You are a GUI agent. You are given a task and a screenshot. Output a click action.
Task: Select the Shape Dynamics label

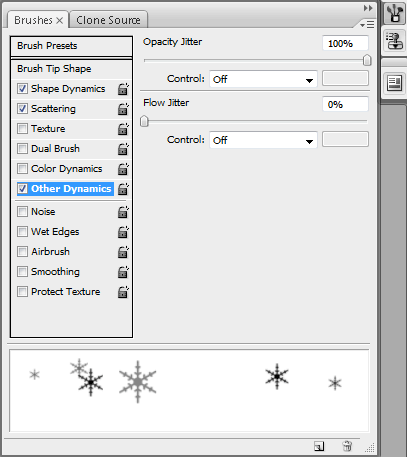pyautogui.click(x=68, y=89)
